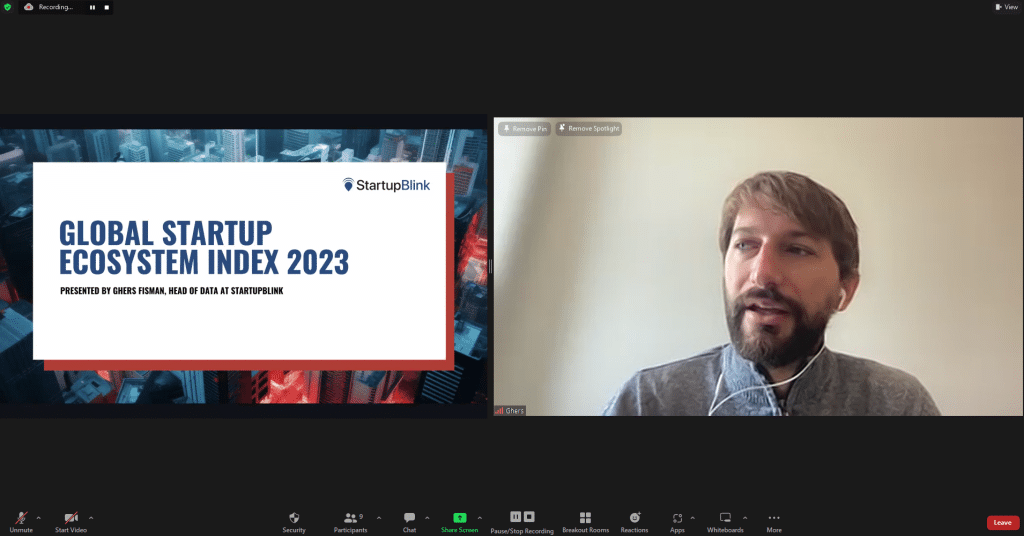This screenshot has height=536, width=1024.
Task: Open the Chat panel
Action: (409, 522)
